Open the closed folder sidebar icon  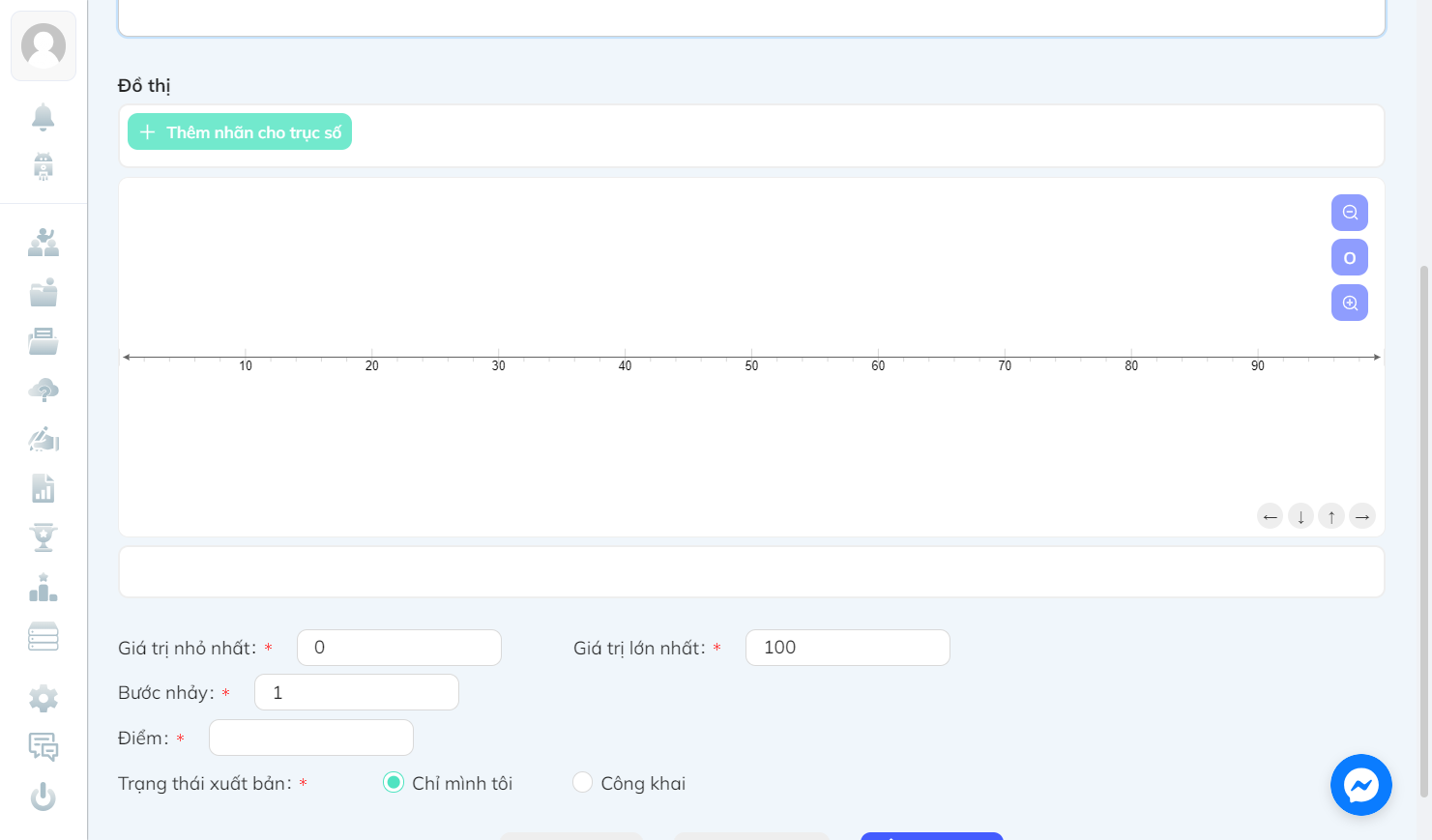pyautogui.click(x=44, y=292)
